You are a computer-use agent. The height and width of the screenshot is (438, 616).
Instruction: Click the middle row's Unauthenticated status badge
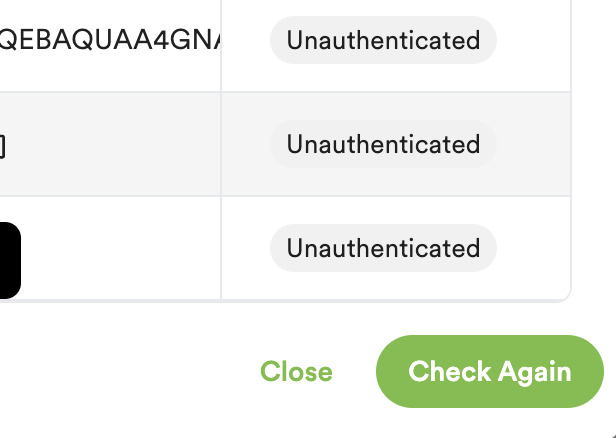pyautogui.click(x=383, y=144)
